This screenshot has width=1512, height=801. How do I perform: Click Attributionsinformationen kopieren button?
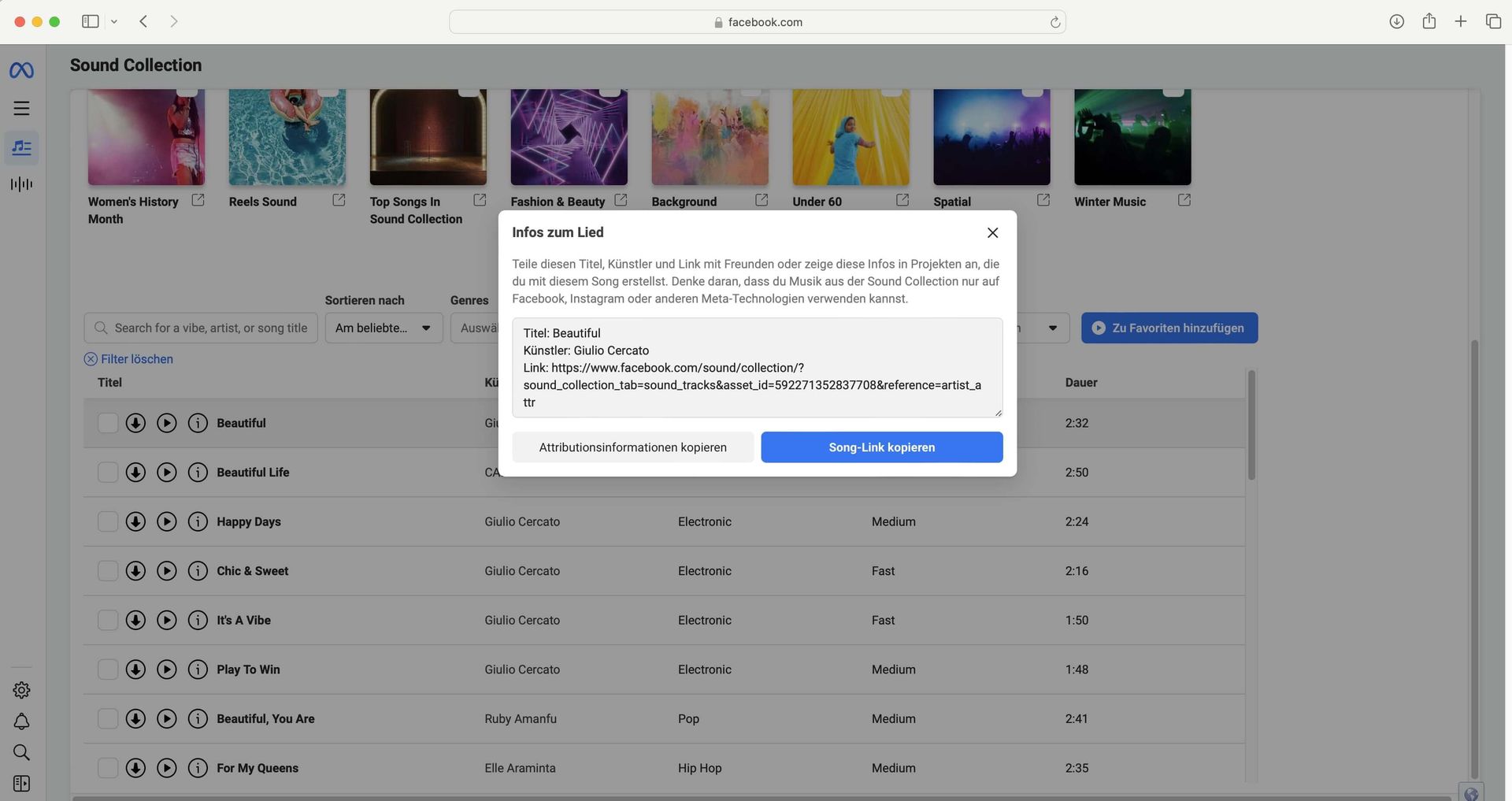coord(632,447)
